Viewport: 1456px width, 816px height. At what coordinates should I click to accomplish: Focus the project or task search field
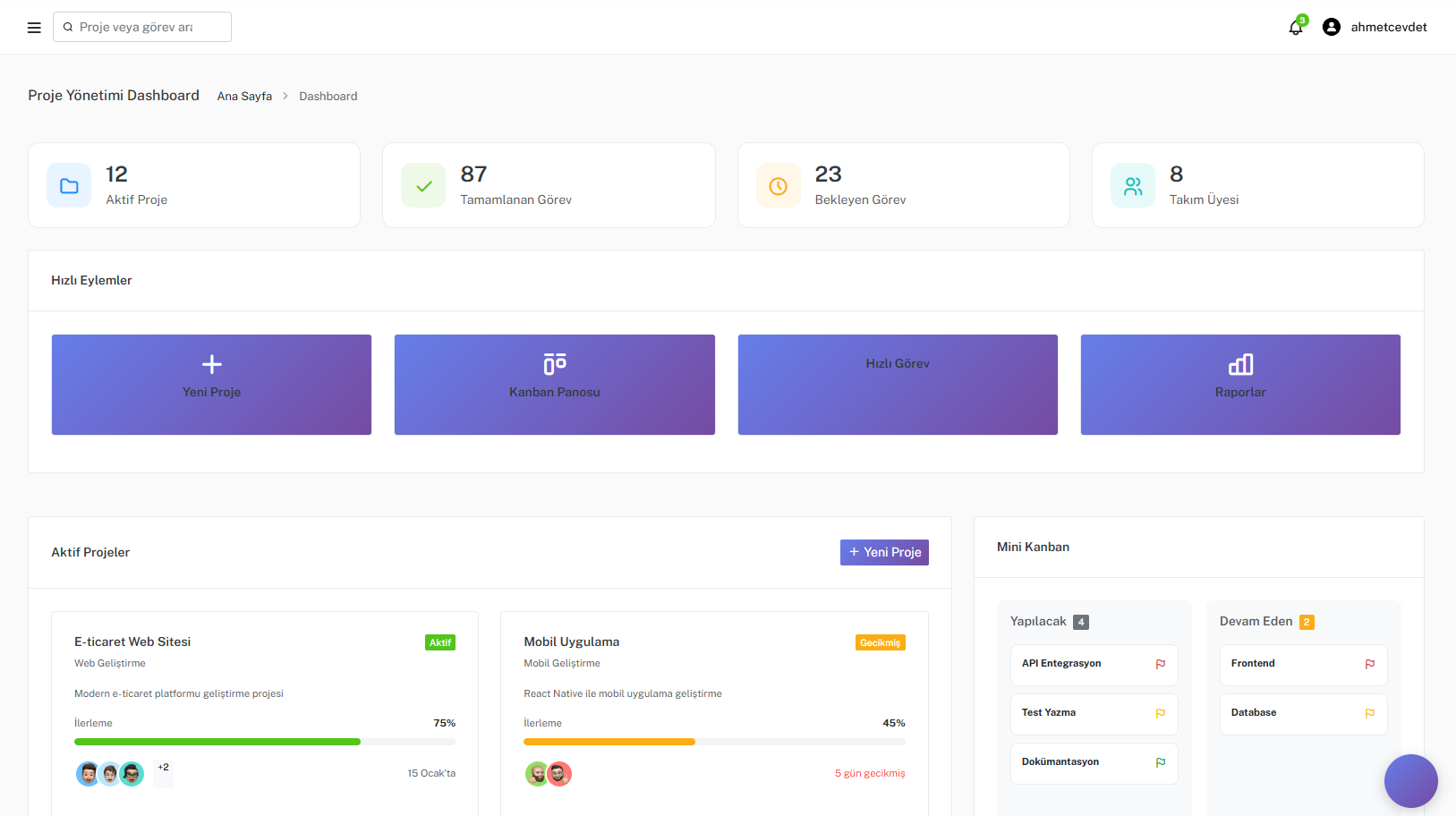[x=143, y=28]
